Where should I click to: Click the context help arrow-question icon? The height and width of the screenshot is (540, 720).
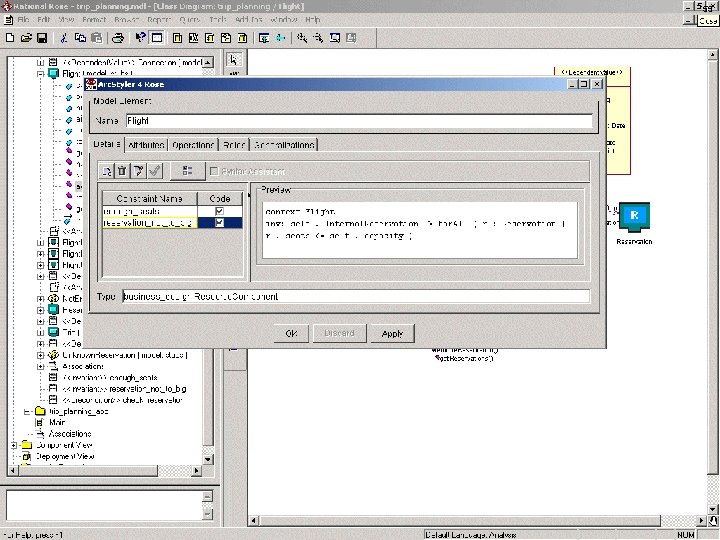pos(140,38)
